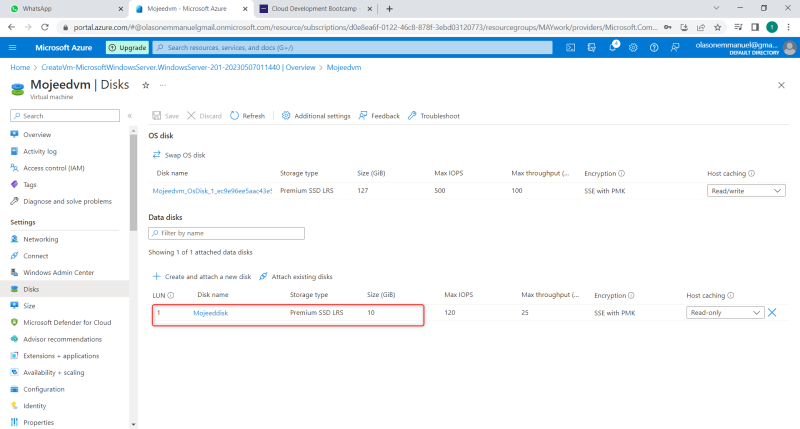Bookmark this page with the star icon
The height and width of the screenshot is (429, 800).
tap(717, 27)
